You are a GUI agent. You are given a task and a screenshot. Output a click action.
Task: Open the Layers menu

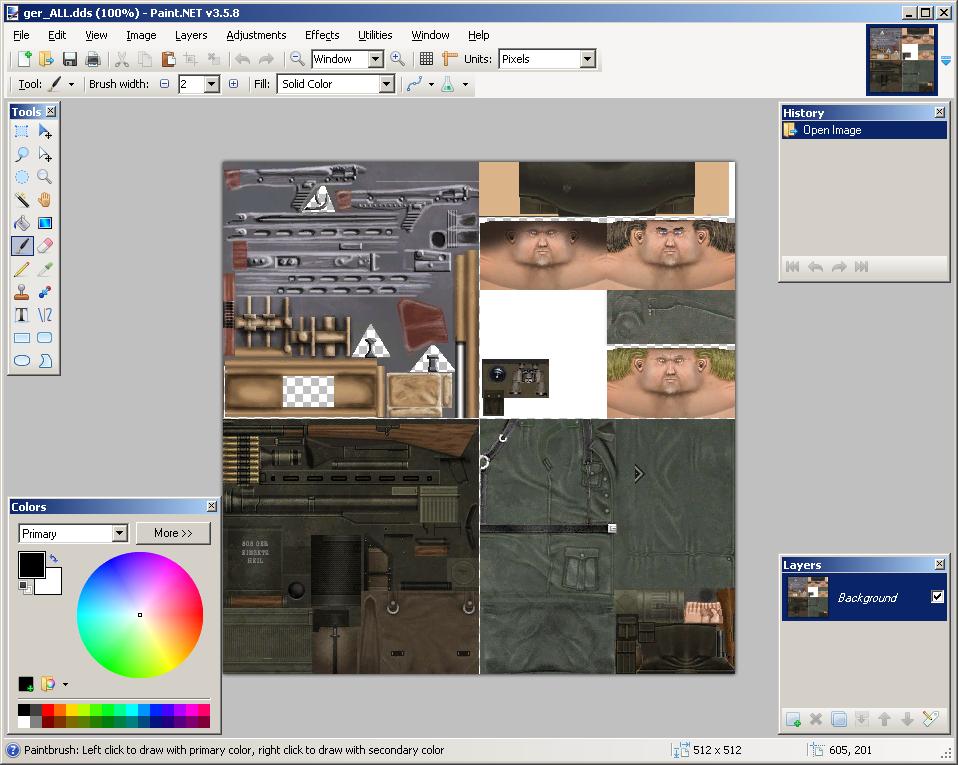191,35
